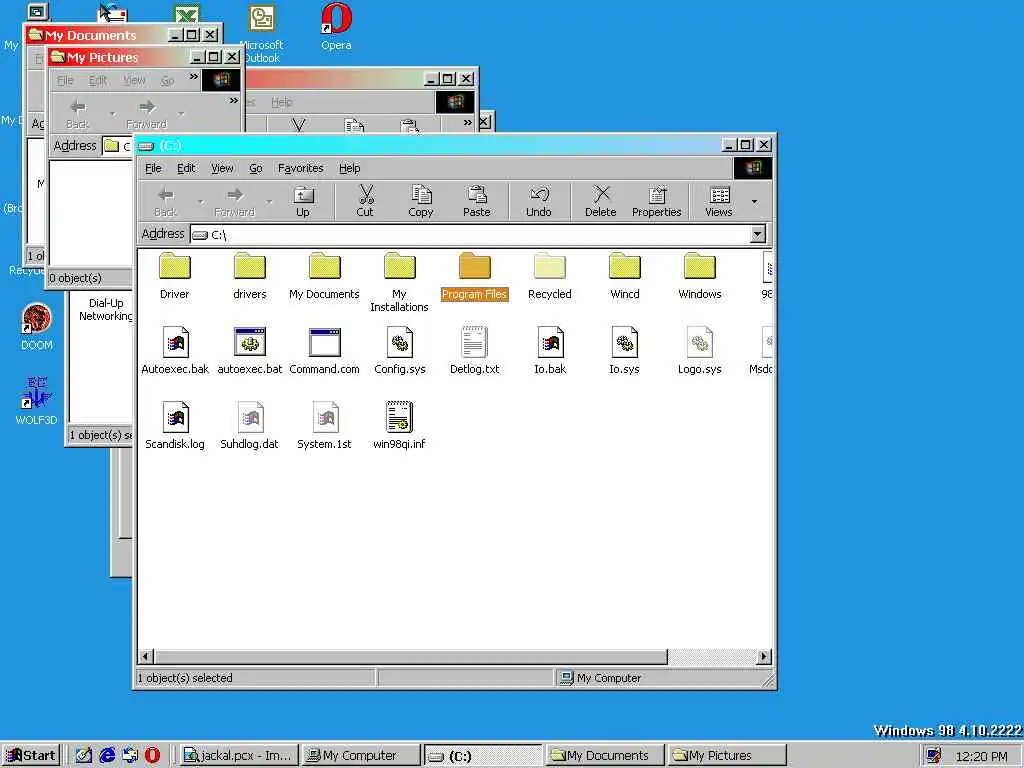
Task: Click the Copy toolbar button
Action: tap(421, 202)
